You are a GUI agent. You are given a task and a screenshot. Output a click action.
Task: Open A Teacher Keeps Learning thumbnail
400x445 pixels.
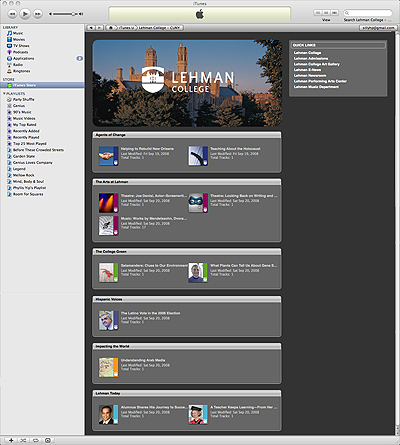(198, 414)
